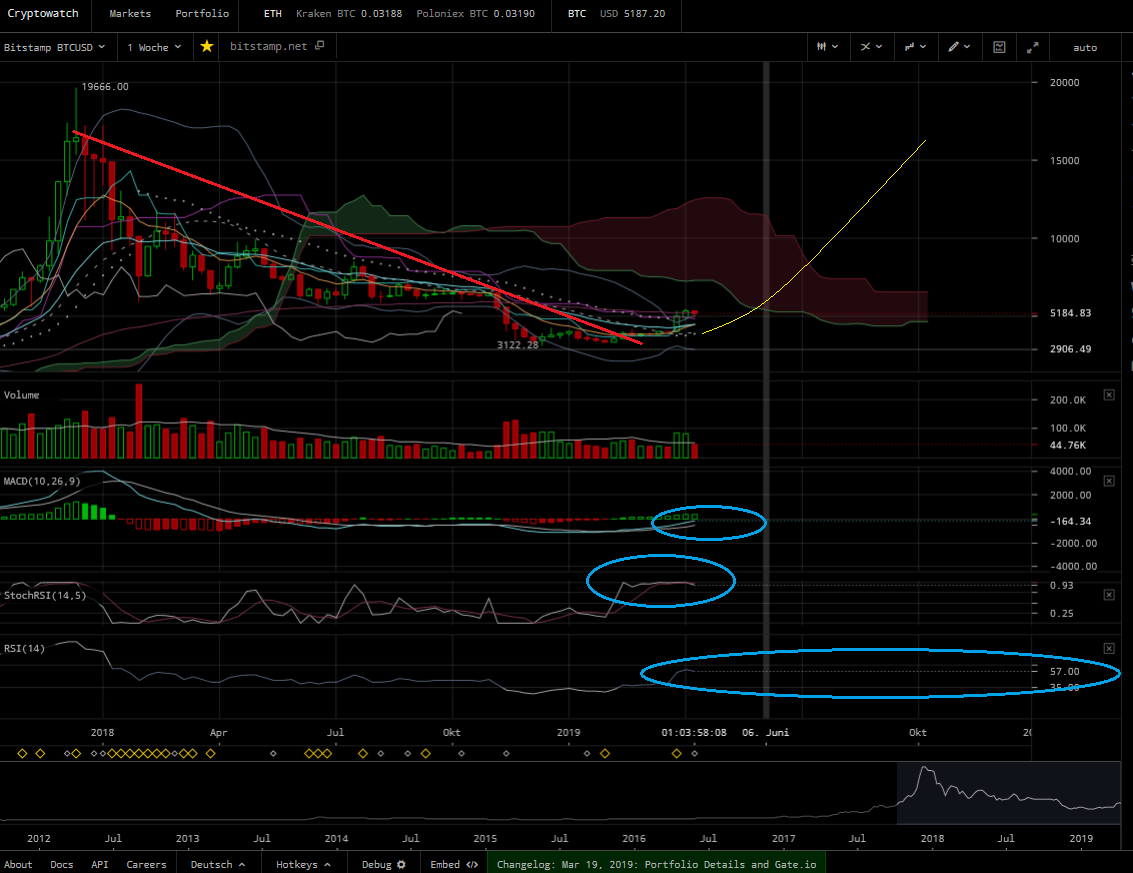Screen dimensions: 1133x873
Task: Open the crossed-lines indicators dropdown
Action: pyautogui.click(x=871, y=47)
